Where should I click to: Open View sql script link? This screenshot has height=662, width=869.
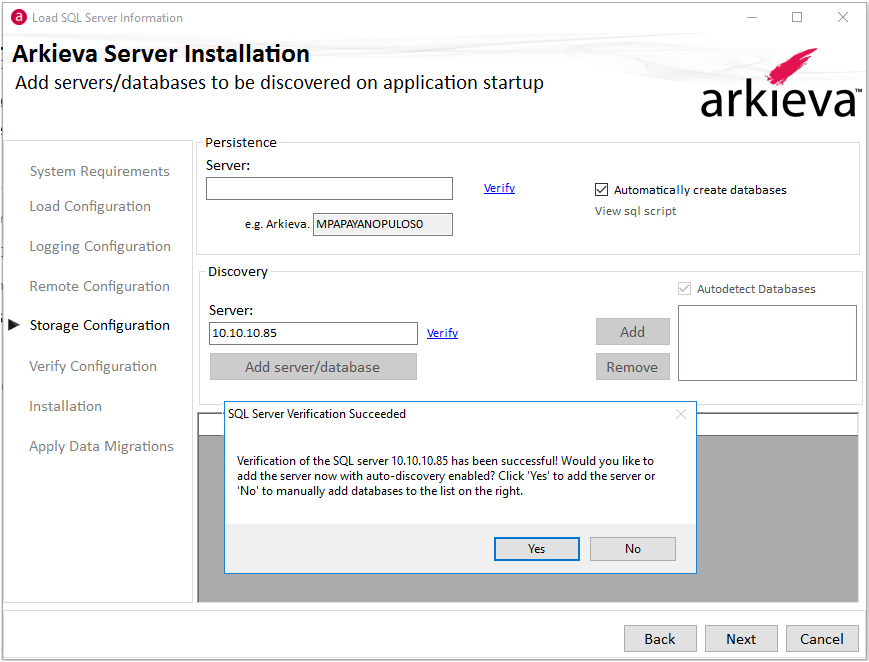(635, 211)
